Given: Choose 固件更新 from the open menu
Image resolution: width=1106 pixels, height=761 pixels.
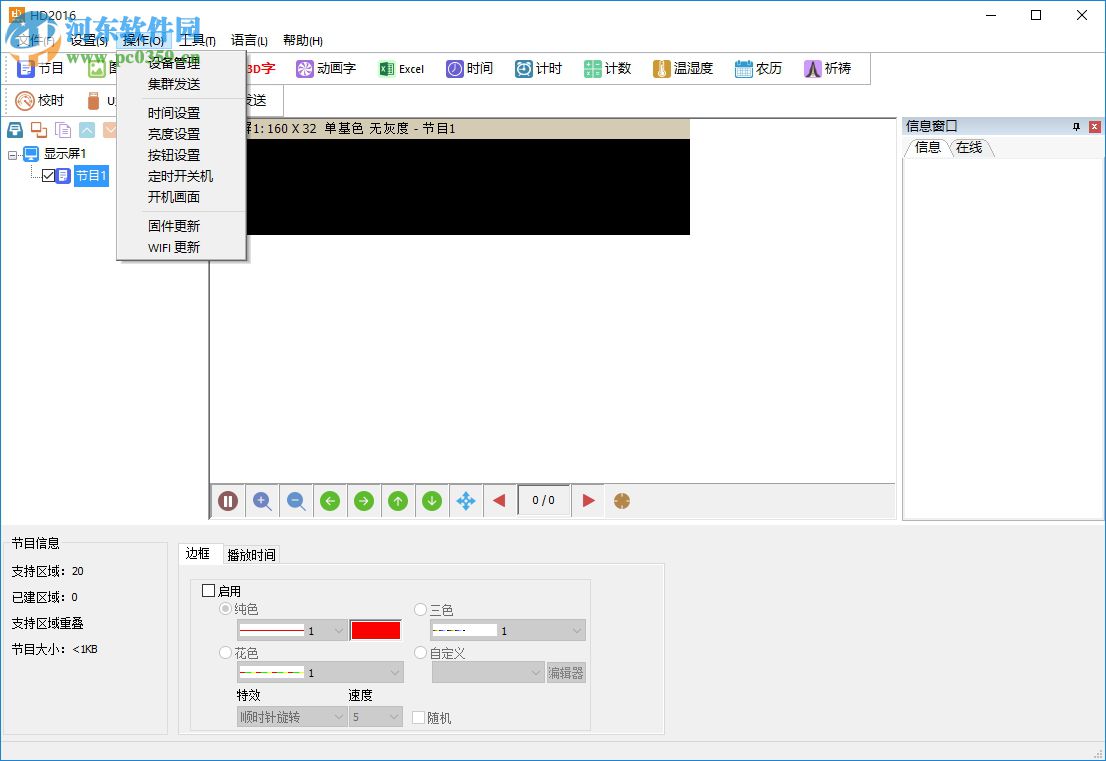Looking at the screenshot, I should [174, 225].
